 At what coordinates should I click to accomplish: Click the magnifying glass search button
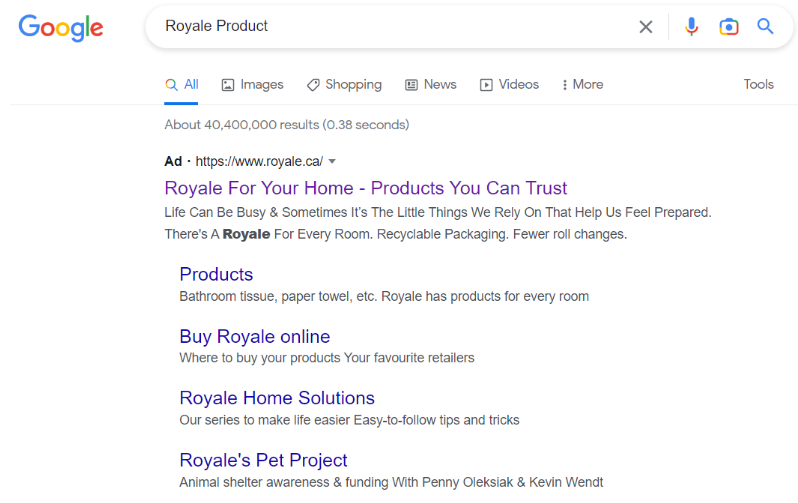click(765, 26)
